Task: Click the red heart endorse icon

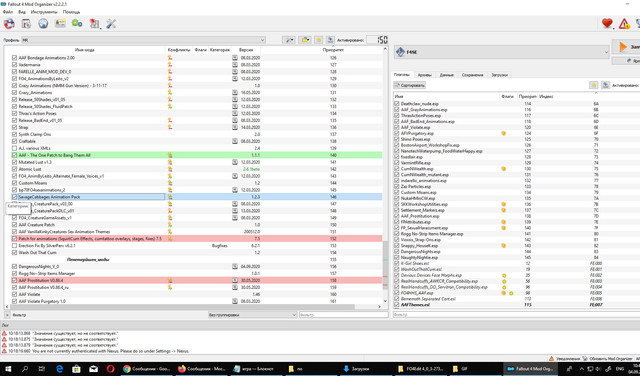Action: [x=607, y=24]
